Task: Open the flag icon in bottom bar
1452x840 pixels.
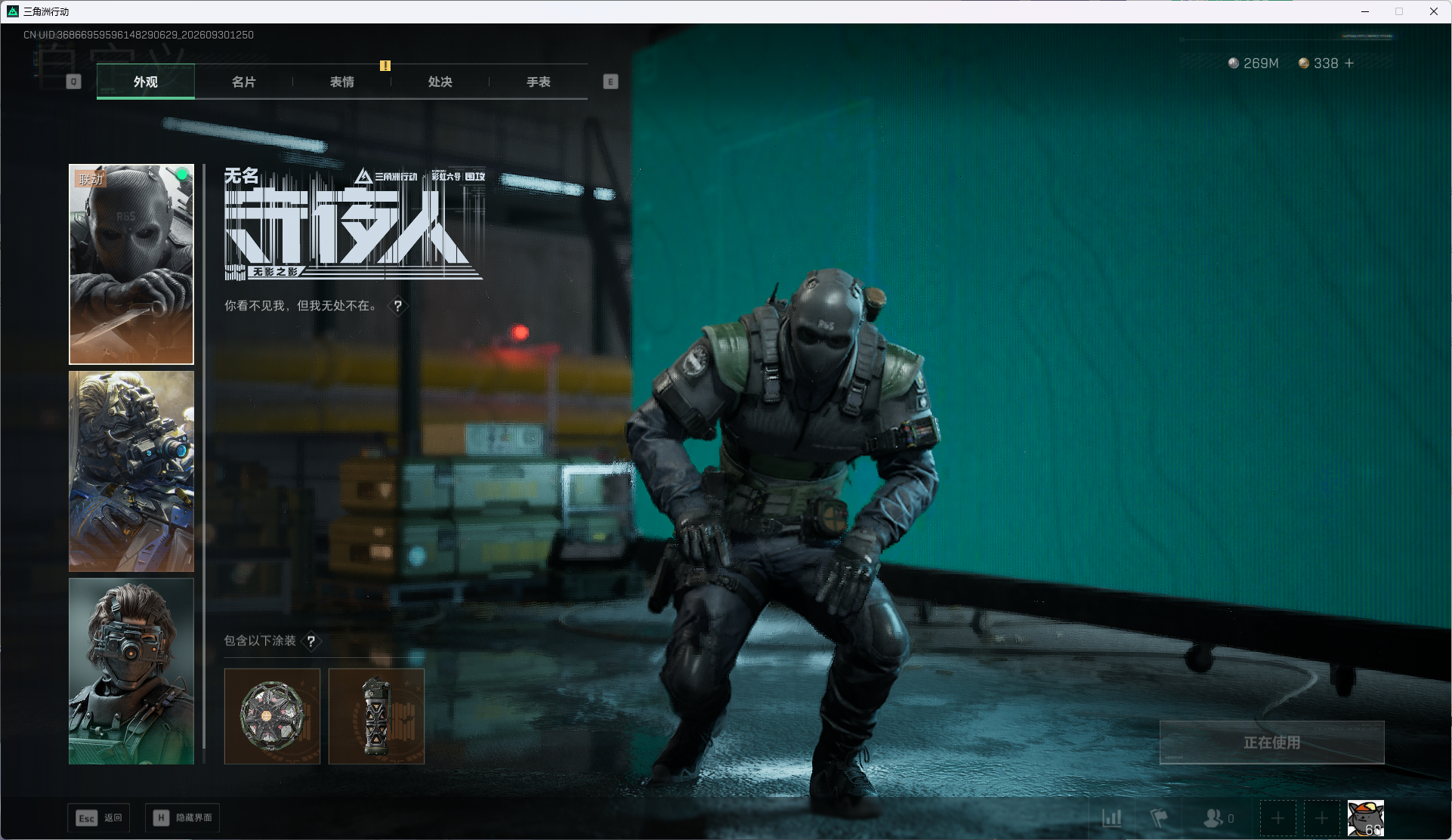Action: click(x=1158, y=818)
